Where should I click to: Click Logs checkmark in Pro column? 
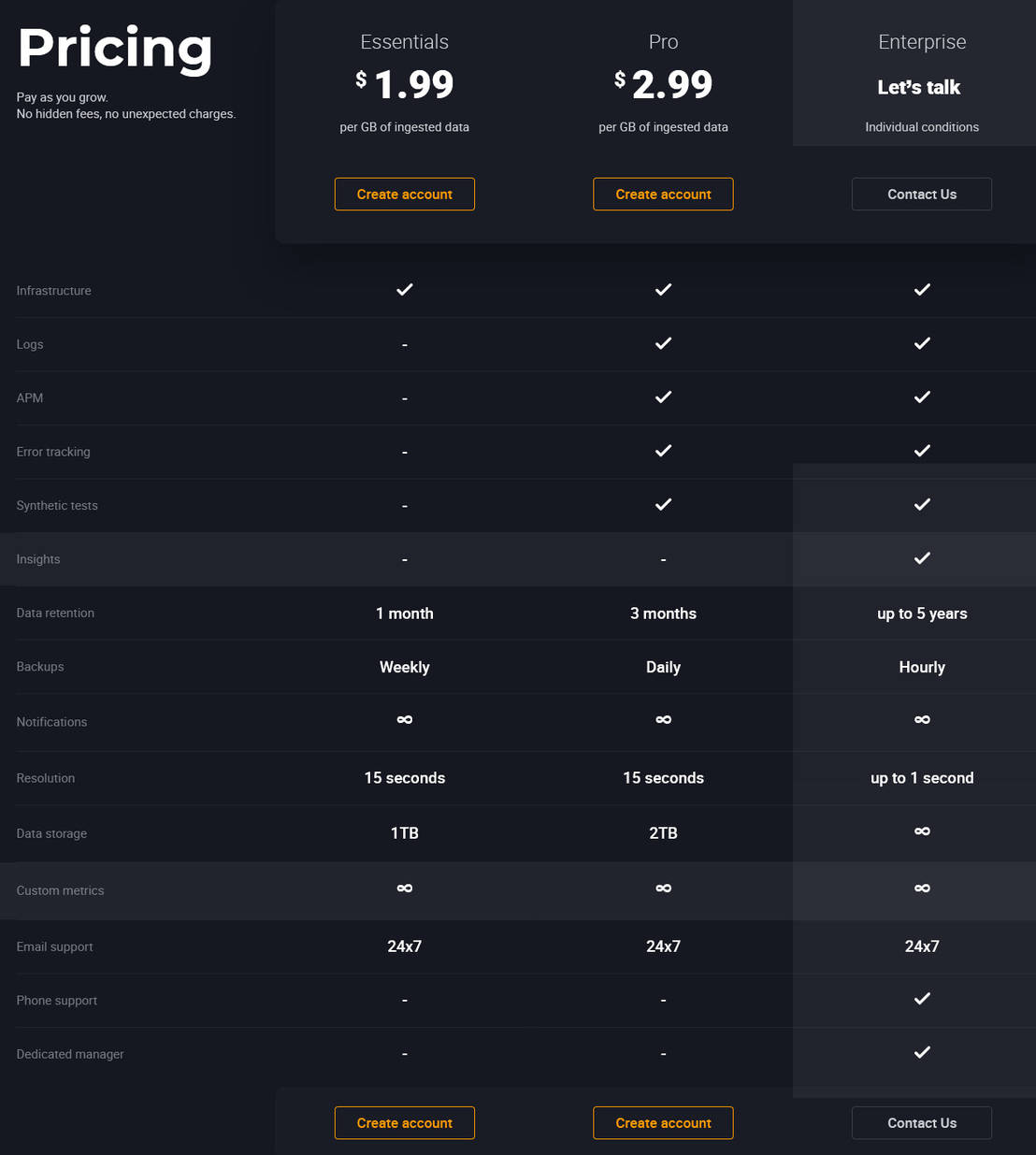pyautogui.click(x=663, y=343)
